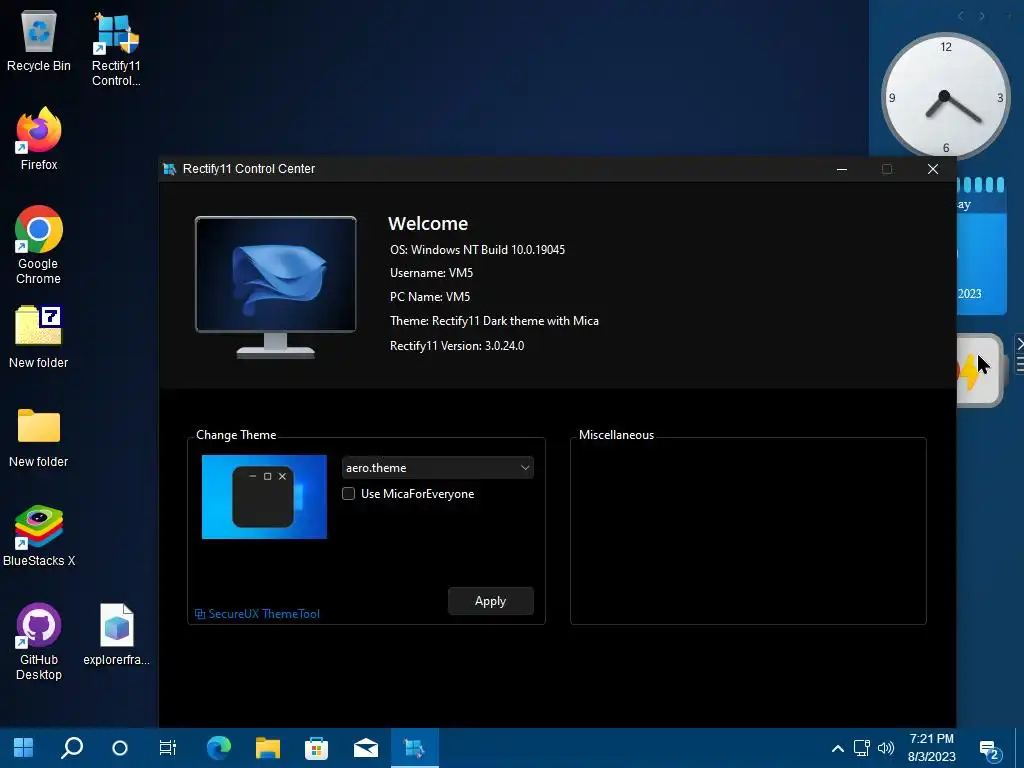Click the Cortana circle on taskbar
Image resolution: width=1024 pixels, height=768 pixels.
coord(120,748)
